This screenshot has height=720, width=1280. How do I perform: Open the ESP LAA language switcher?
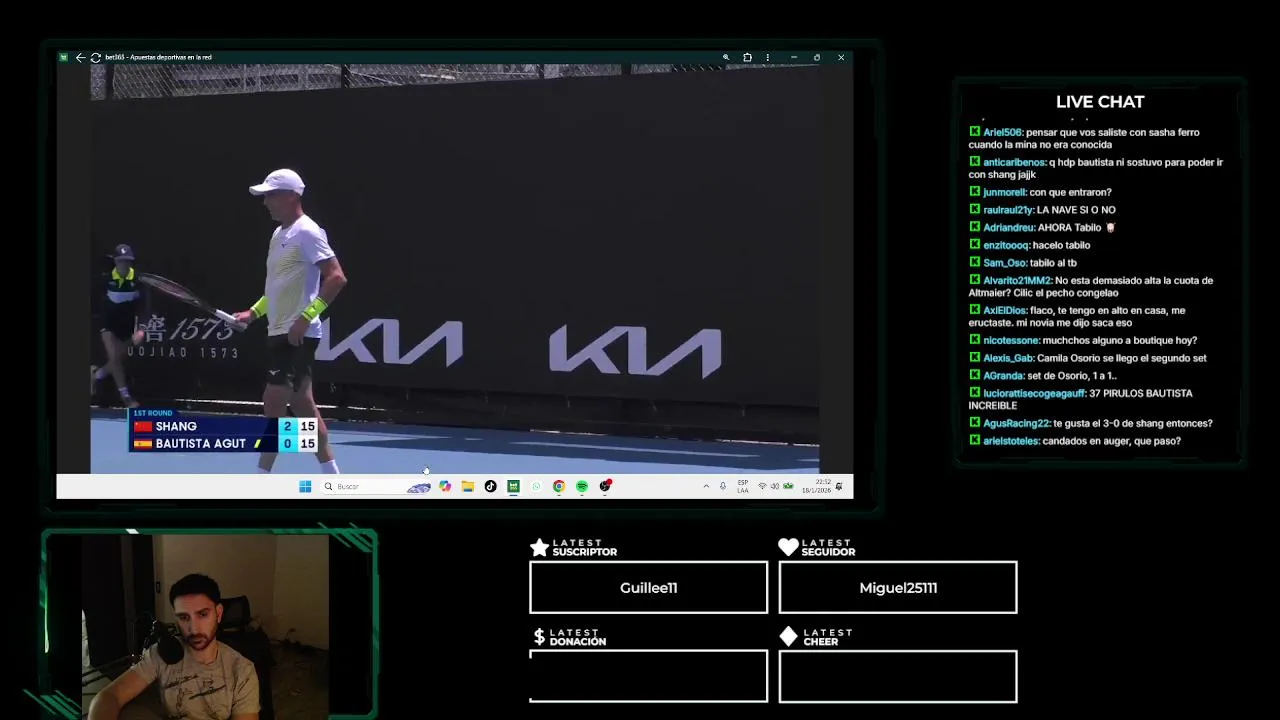click(x=743, y=486)
